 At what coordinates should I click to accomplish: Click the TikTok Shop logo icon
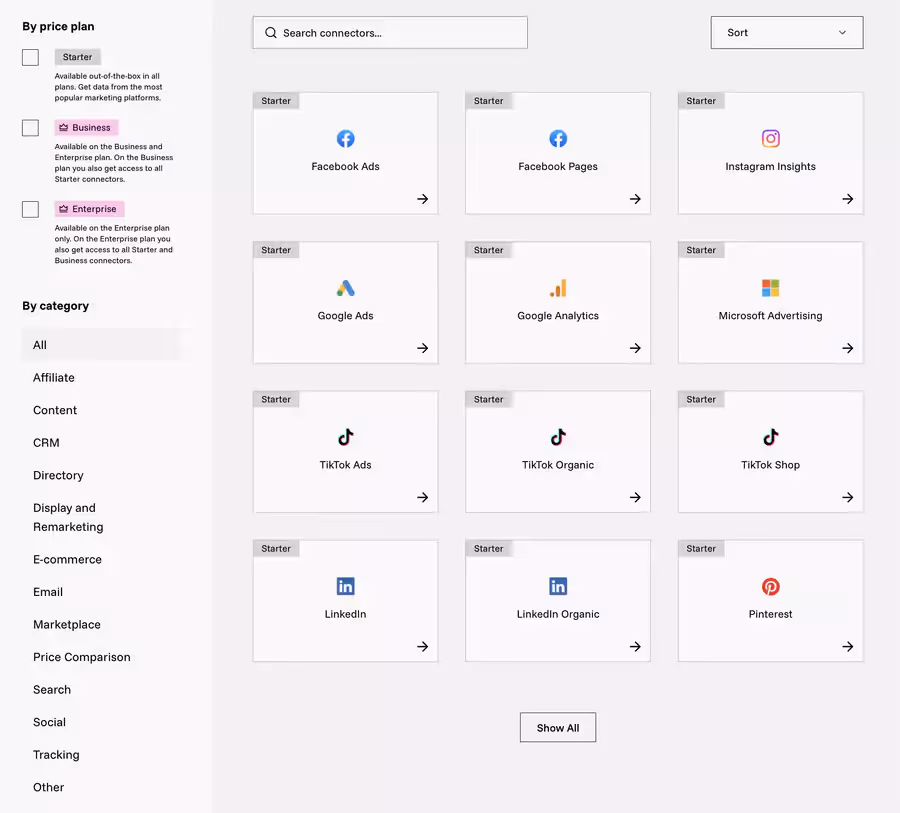point(770,437)
